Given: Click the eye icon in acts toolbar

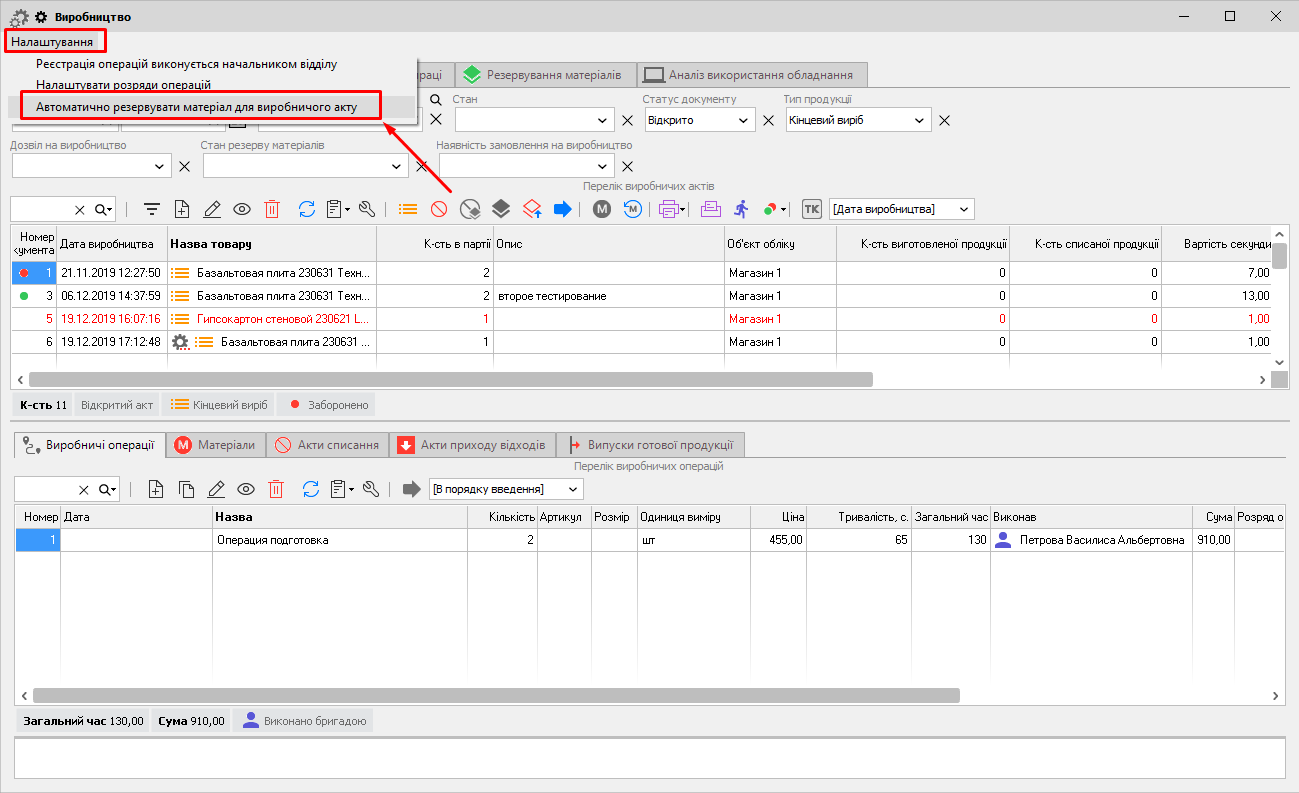Looking at the screenshot, I should [x=242, y=209].
